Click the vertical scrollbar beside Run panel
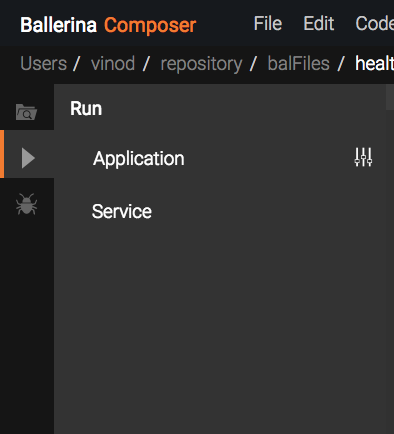394x434 pixels. pos(390,97)
